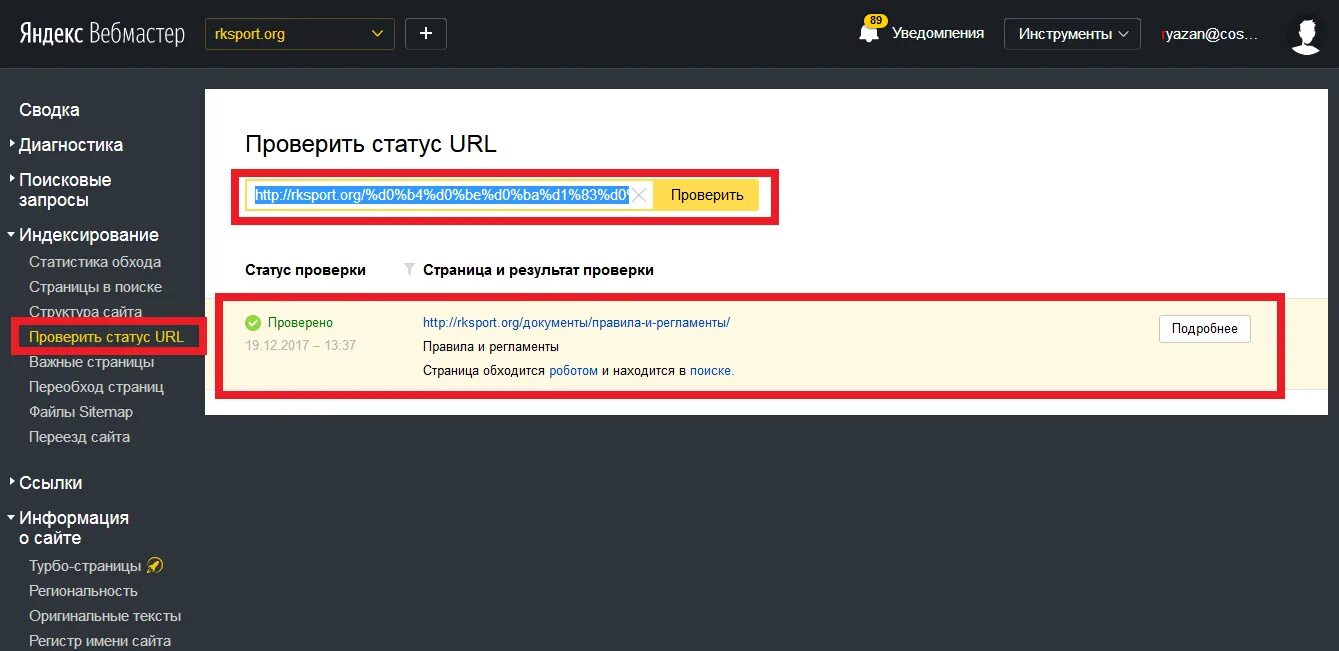
Task: Click the Подробнее button
Action: 1204,328
